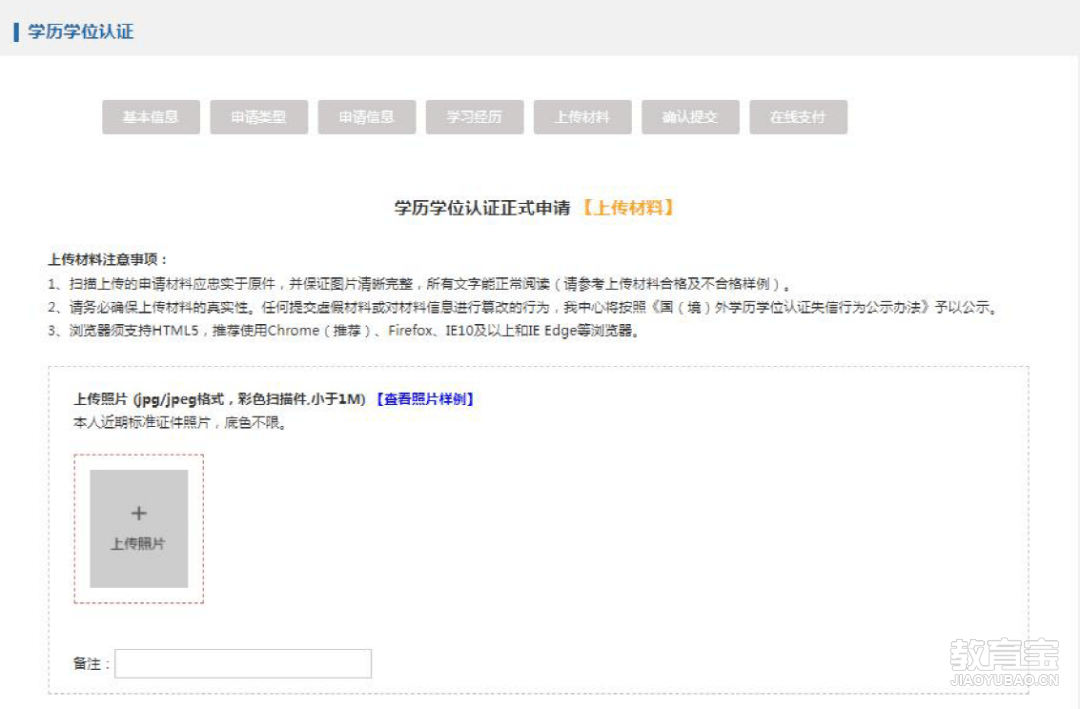1080x709 pixels.
Task: Focus the 备注 input field
Action: [243, 664]
